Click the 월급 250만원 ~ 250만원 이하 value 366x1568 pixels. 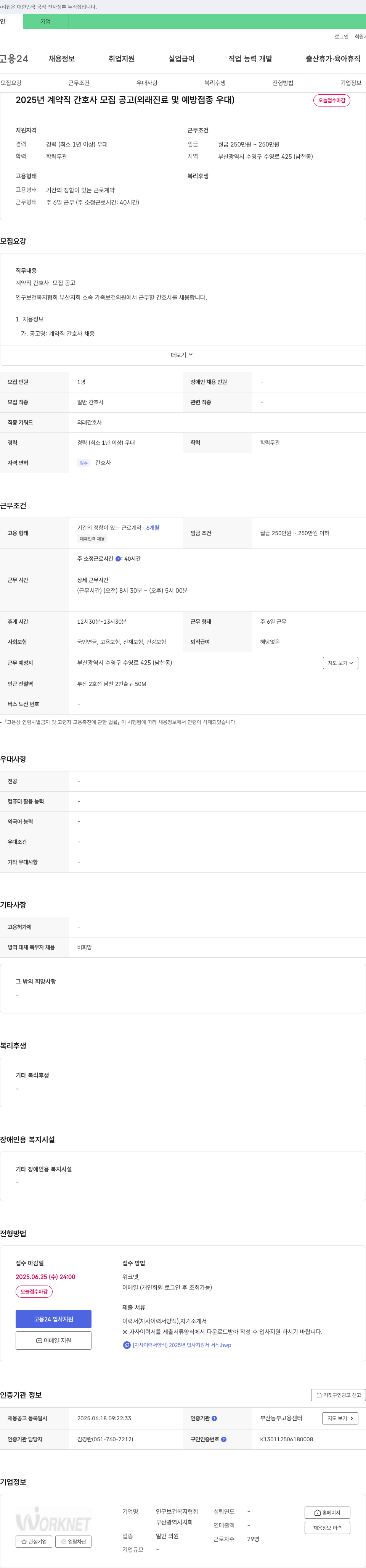pos(295,533)
